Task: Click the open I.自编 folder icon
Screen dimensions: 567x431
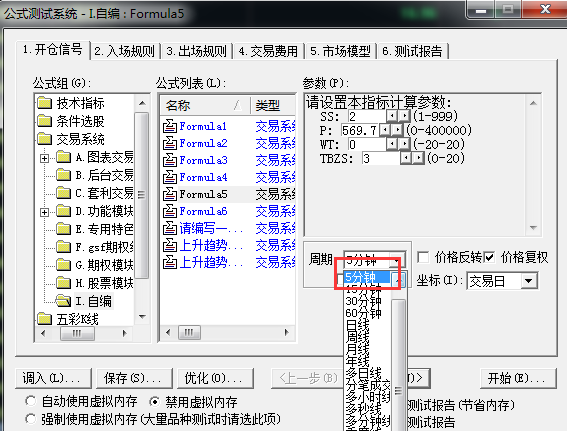Action: [x=64, y=301]
